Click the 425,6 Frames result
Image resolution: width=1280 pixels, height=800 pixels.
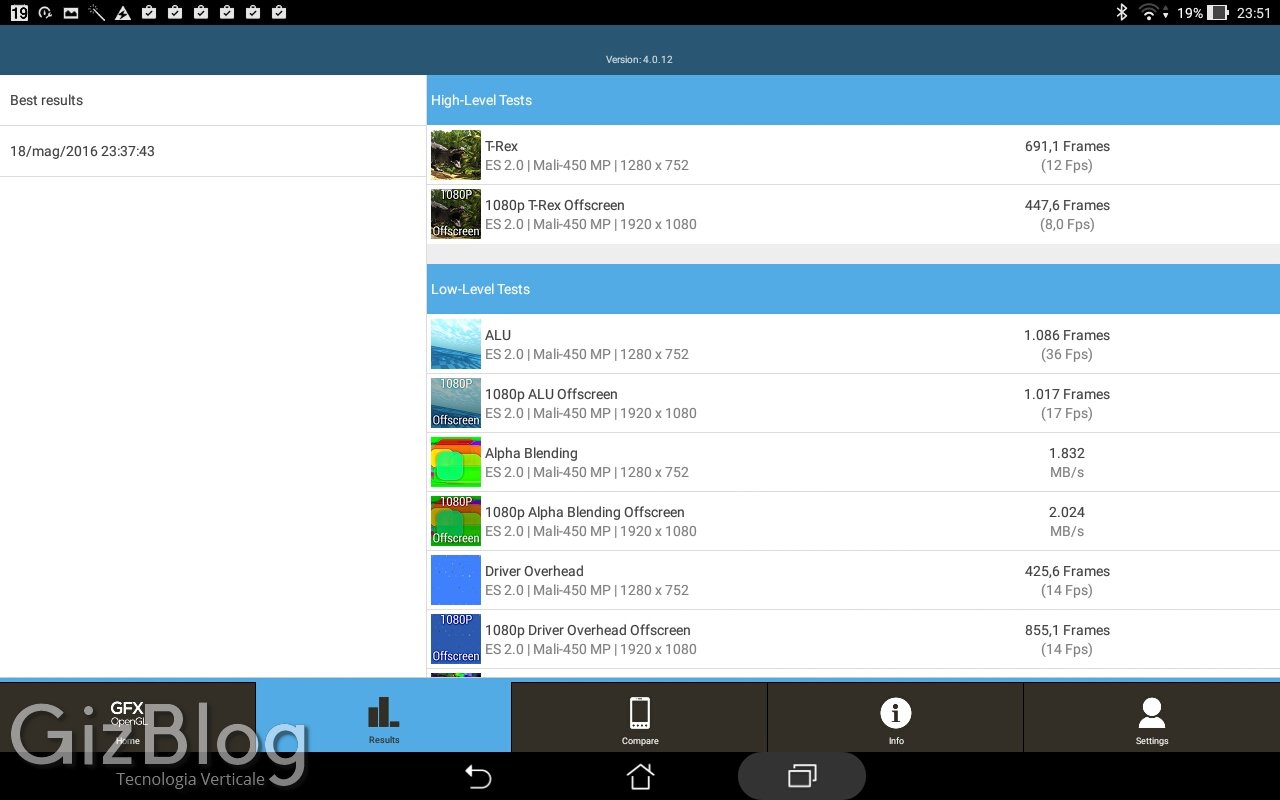tap(1067, 571)
